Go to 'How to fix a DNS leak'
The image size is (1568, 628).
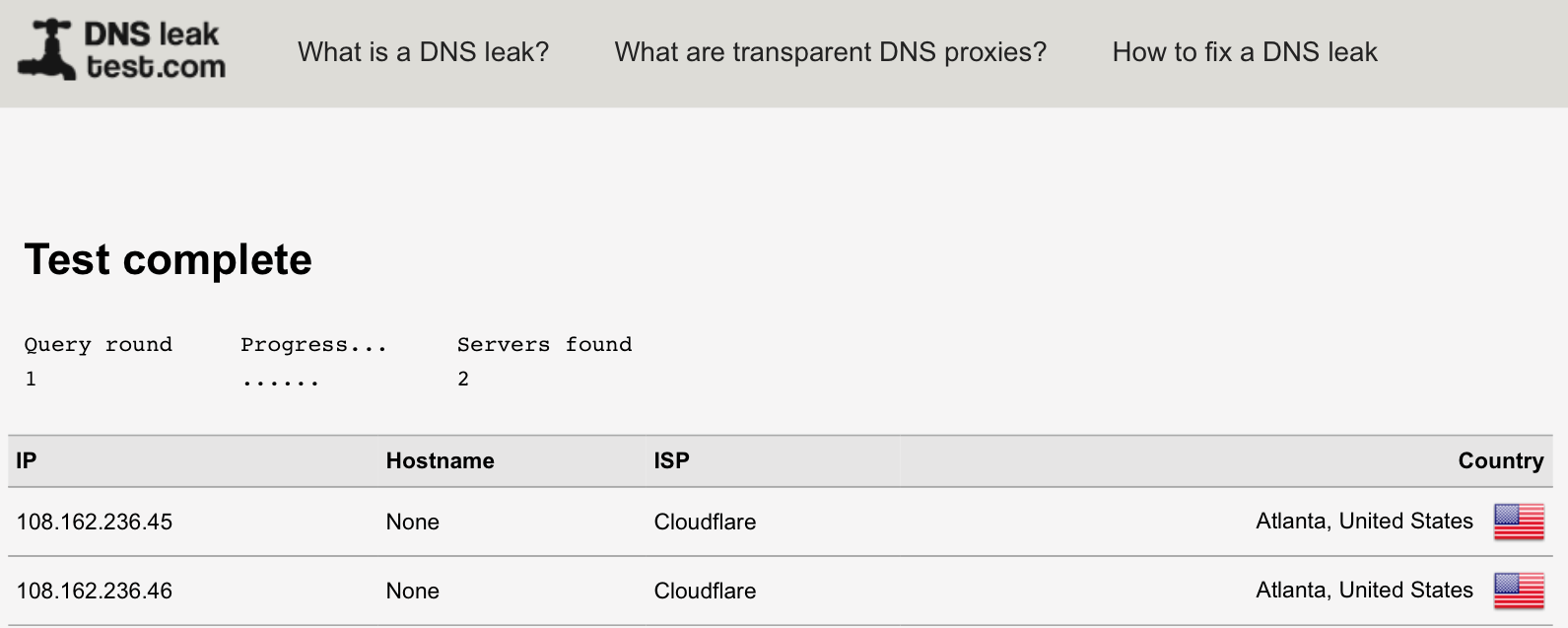(x=1245, y=52)
